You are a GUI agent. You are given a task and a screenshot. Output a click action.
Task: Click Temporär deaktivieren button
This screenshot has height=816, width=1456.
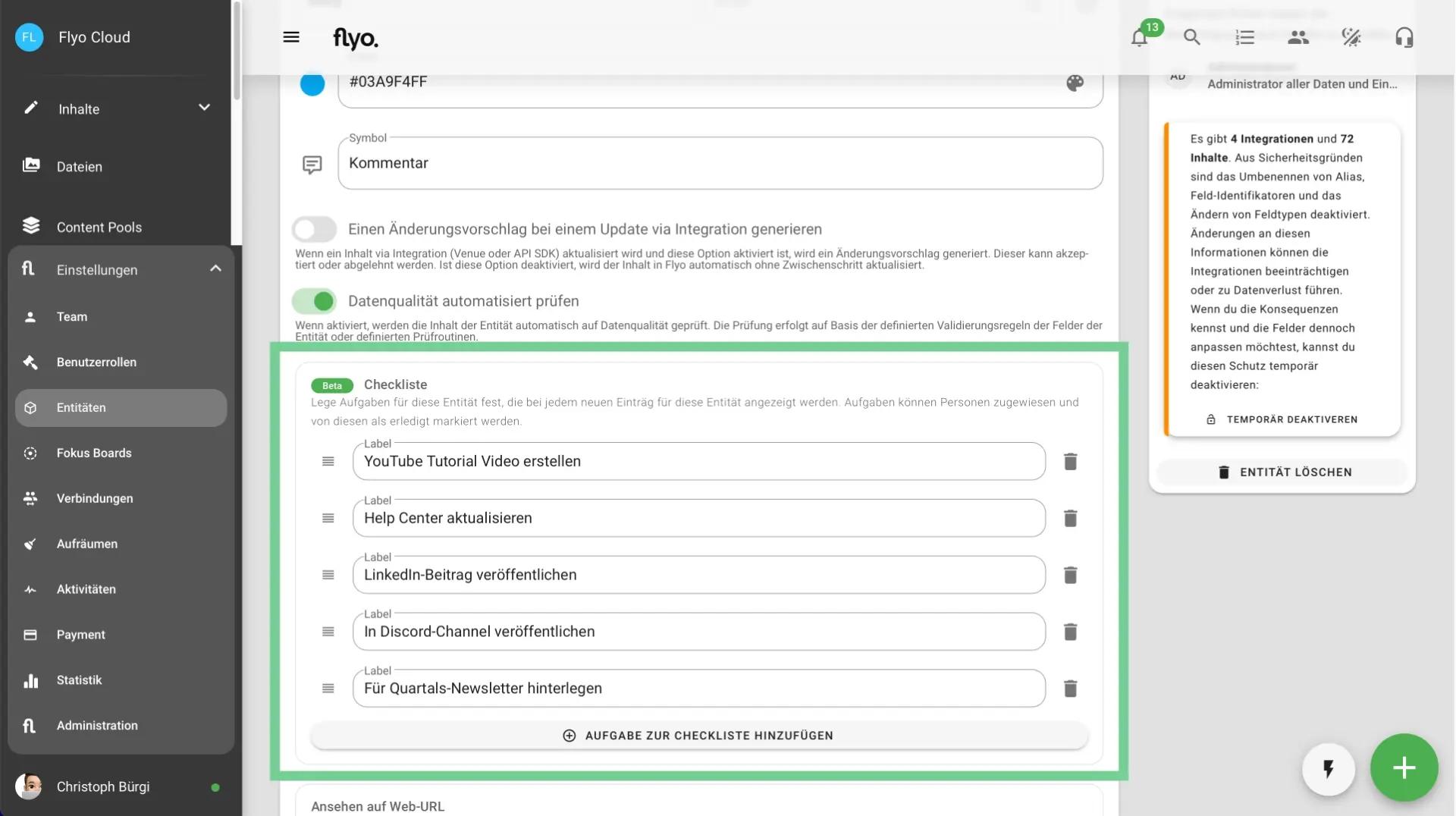[1282, 419]
